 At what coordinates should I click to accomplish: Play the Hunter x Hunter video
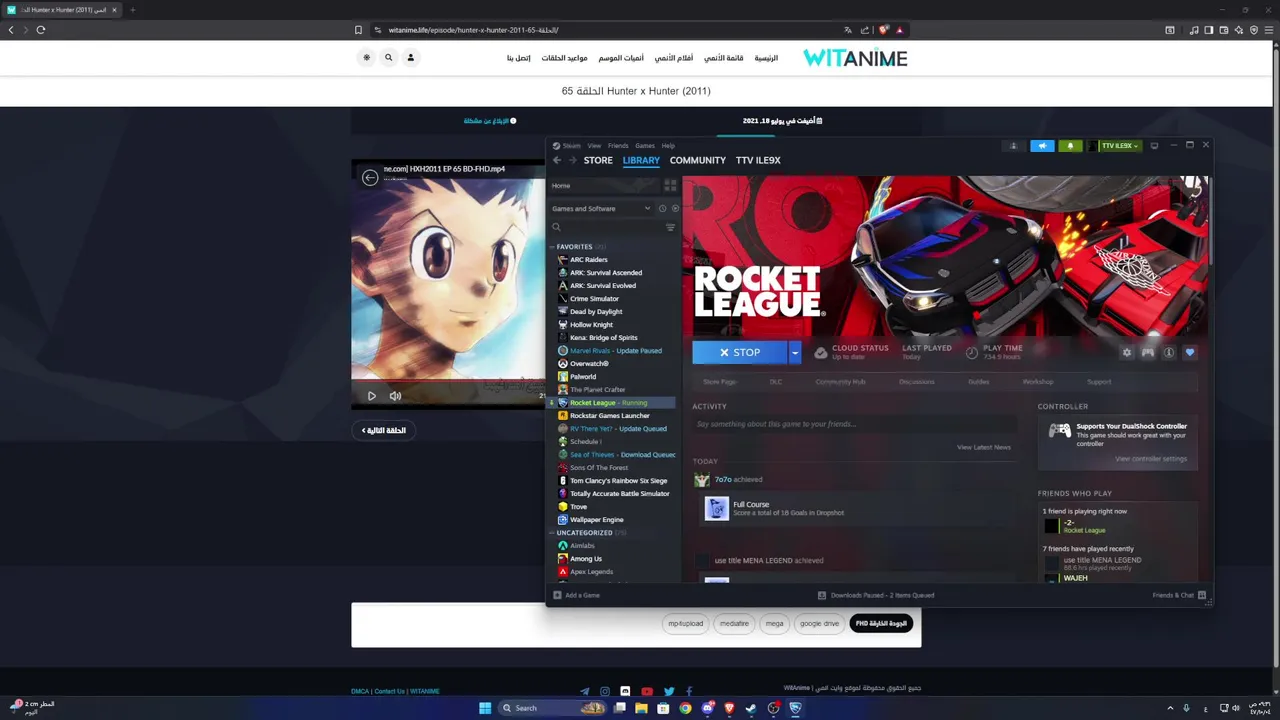[x=372, y=396]
